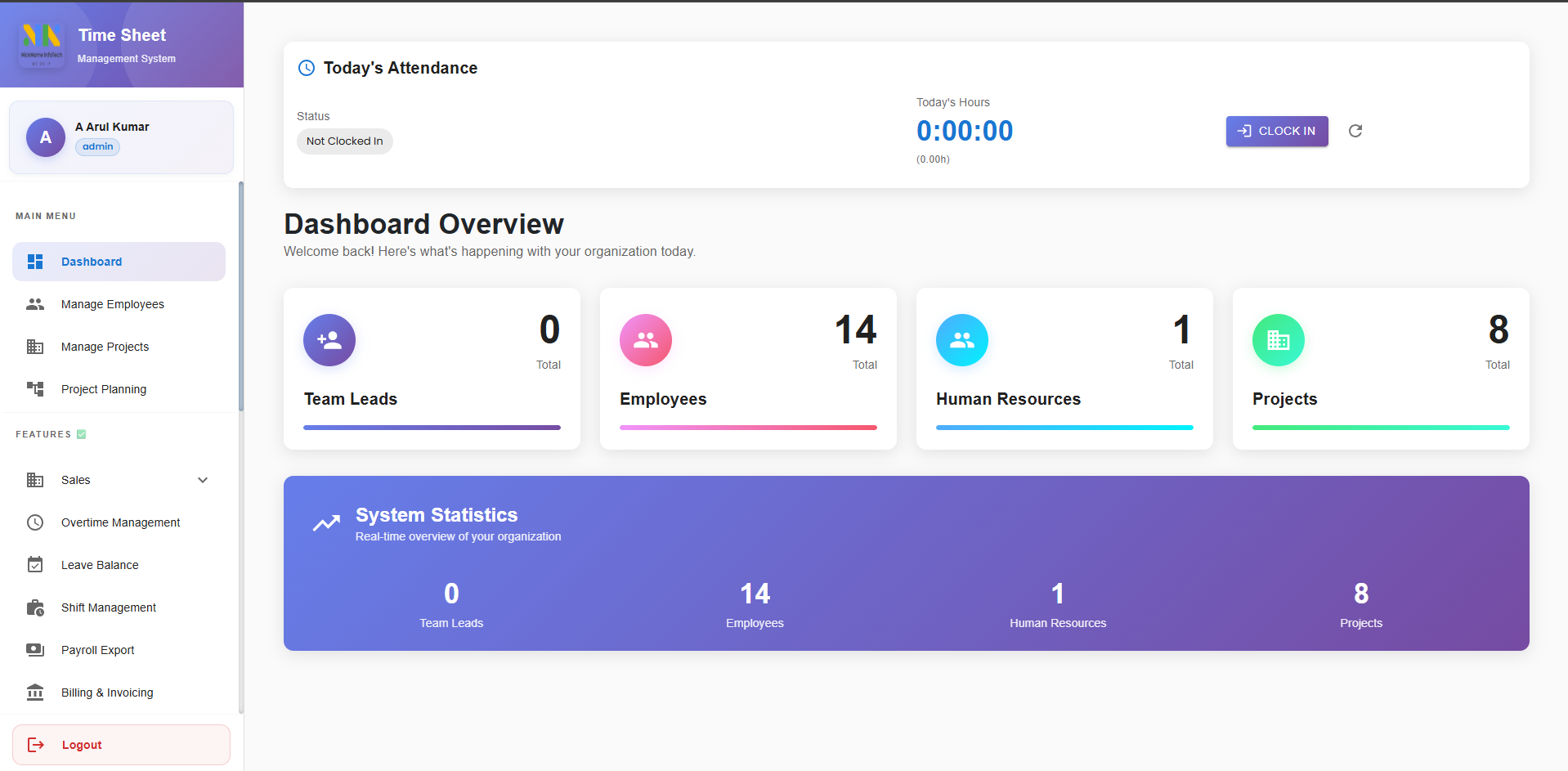Select Dashboard from the main menu

pos(91,262)
